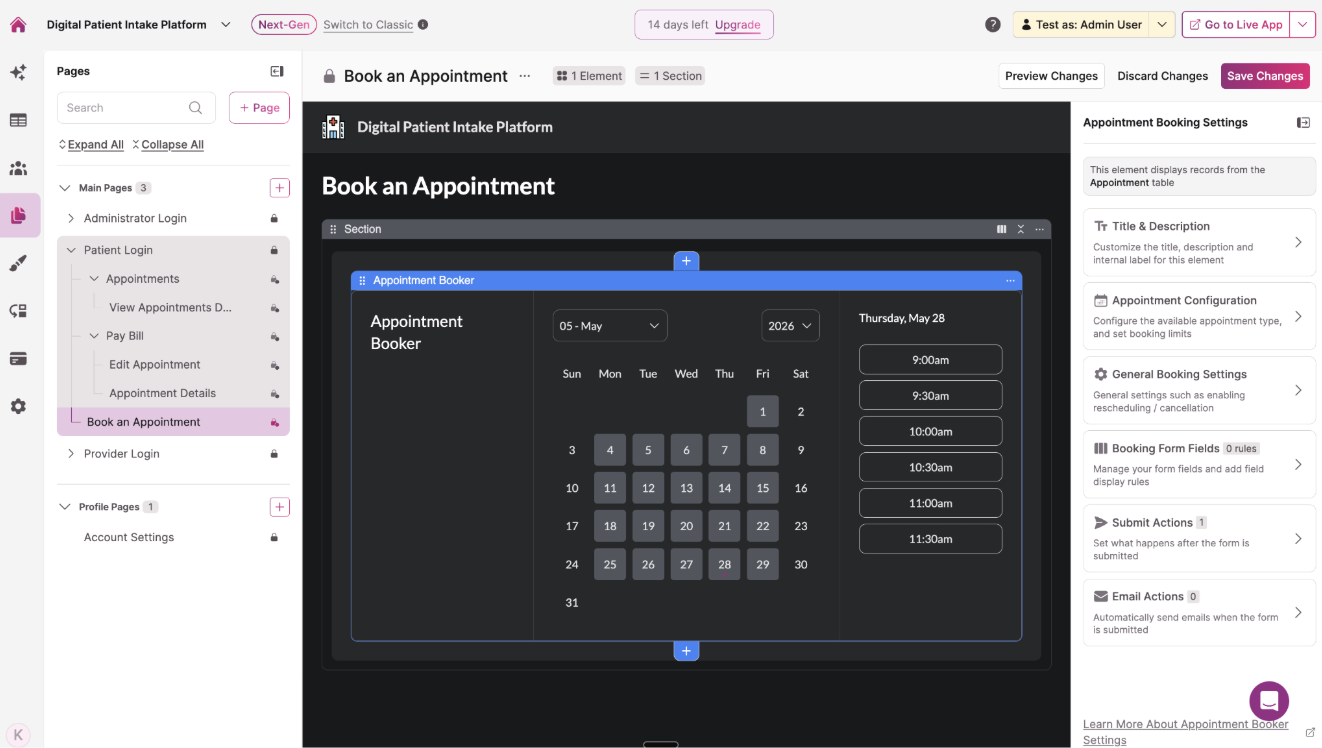Click Preview Changes button
Screen dimensions: 1322x748
[x=1051, y=76]
